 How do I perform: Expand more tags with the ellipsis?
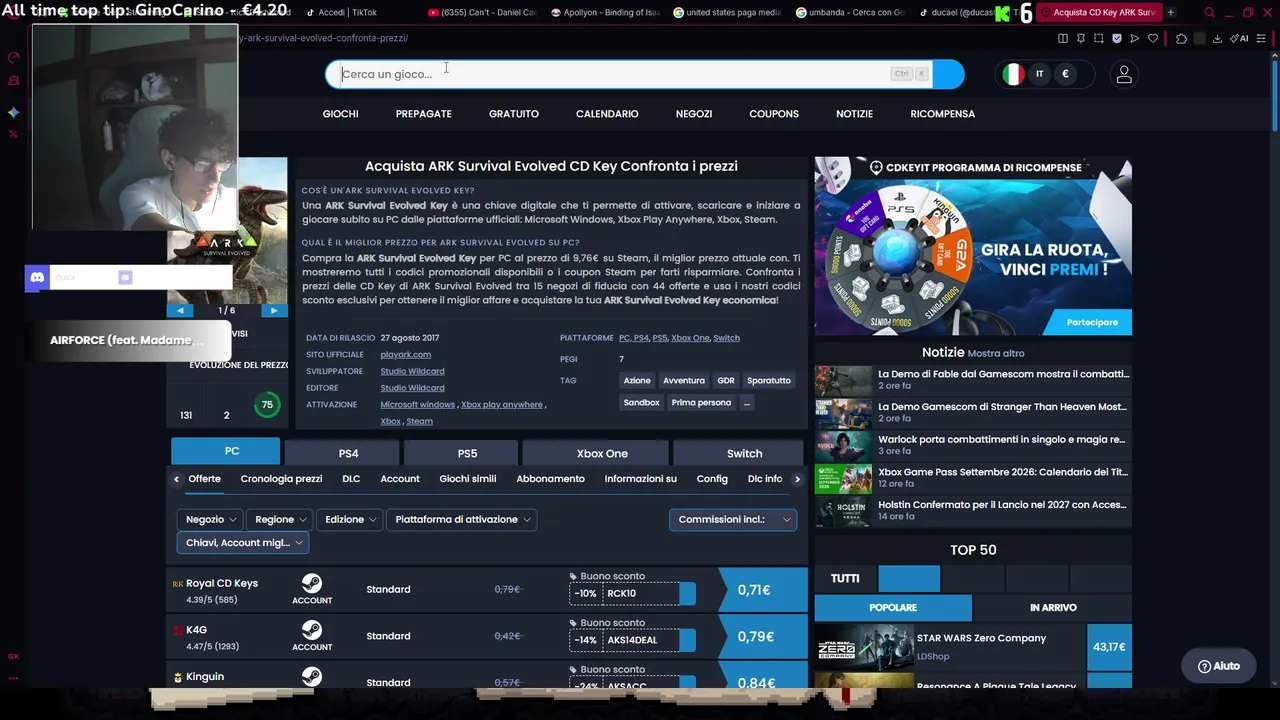pos(746,402)
